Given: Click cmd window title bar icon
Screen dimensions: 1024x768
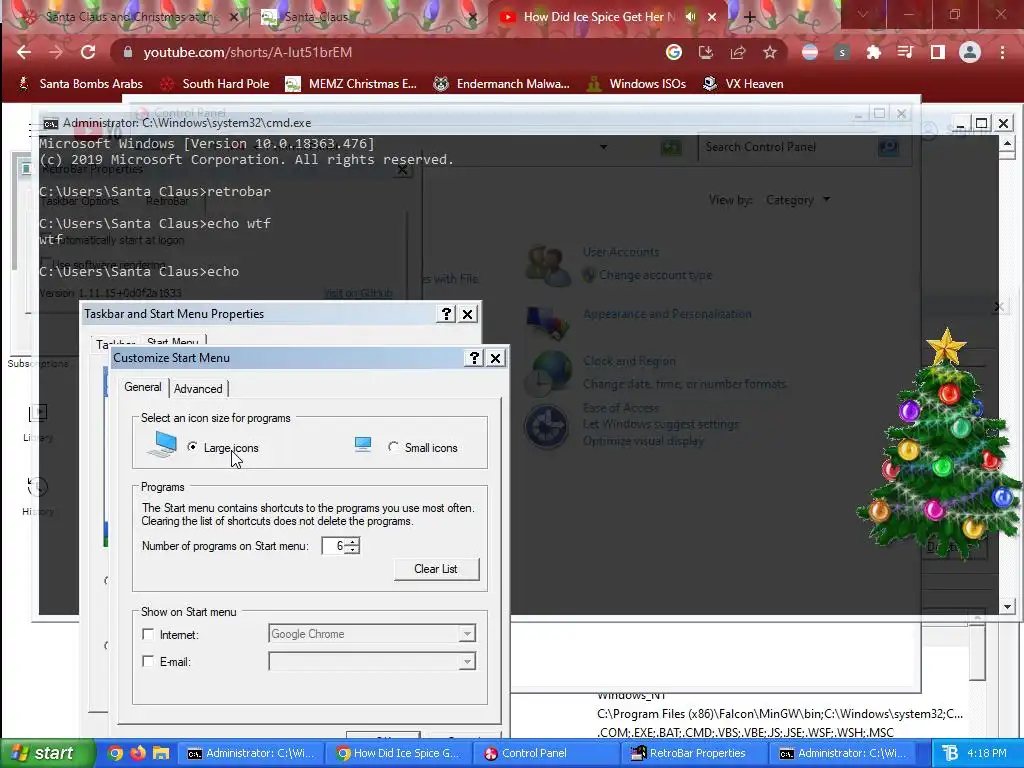Looking at the screenshot, I should click(x=50, y=123).
